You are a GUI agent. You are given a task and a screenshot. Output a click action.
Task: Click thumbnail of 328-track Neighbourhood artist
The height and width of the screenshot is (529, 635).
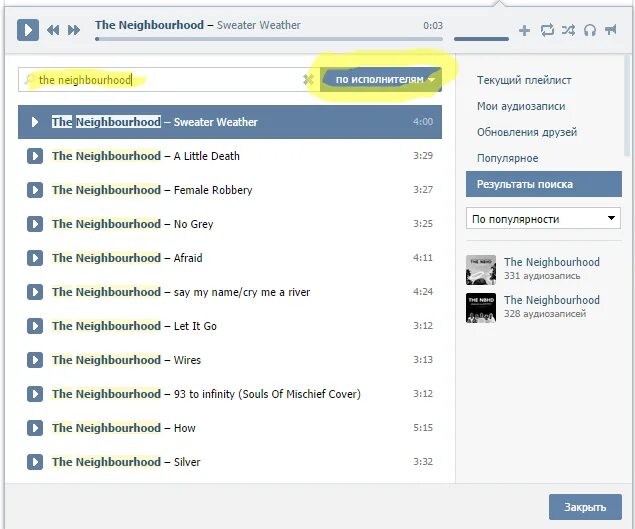point(481,308)
